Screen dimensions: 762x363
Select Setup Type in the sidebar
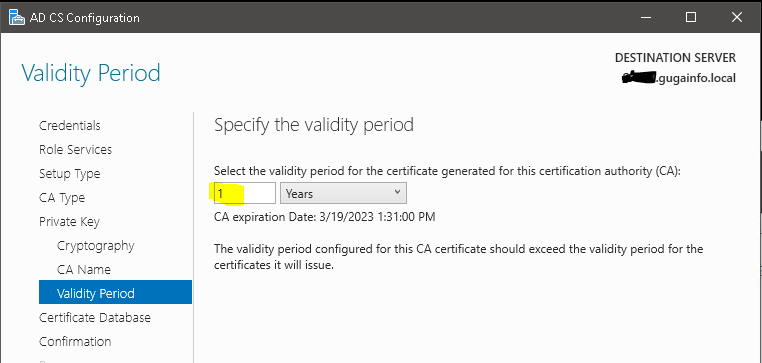(x=69, y=173)
